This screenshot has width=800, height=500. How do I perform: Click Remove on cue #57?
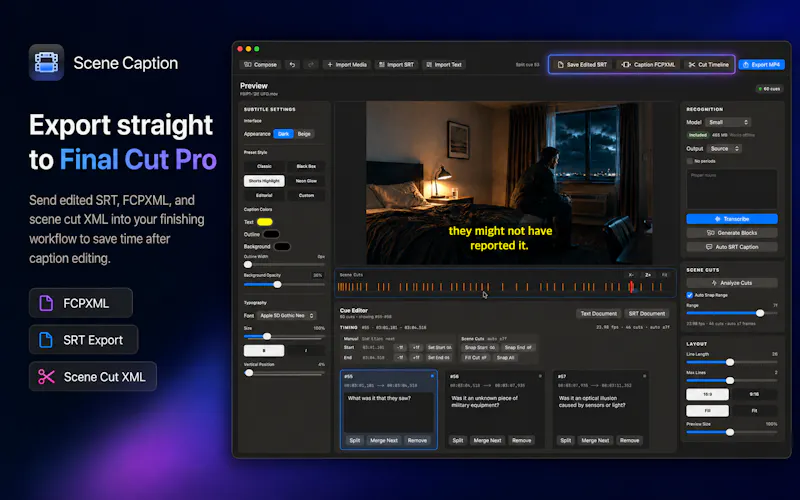(x=629, y=440)
